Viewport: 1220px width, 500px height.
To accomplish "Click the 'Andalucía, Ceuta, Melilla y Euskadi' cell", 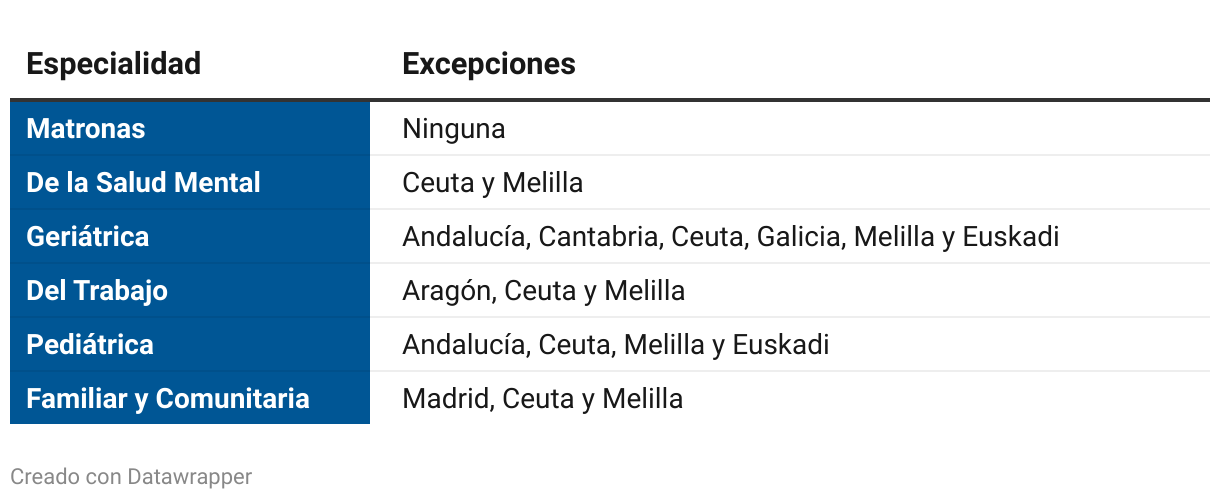I will [x=790, y=345].
